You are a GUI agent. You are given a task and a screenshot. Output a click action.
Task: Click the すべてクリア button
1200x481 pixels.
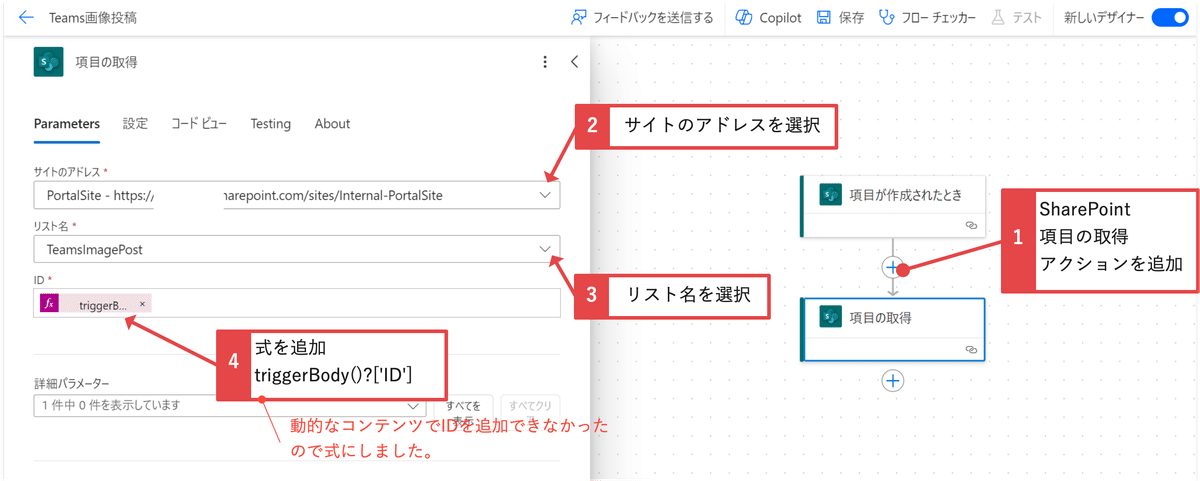click(x=530, y=405)
